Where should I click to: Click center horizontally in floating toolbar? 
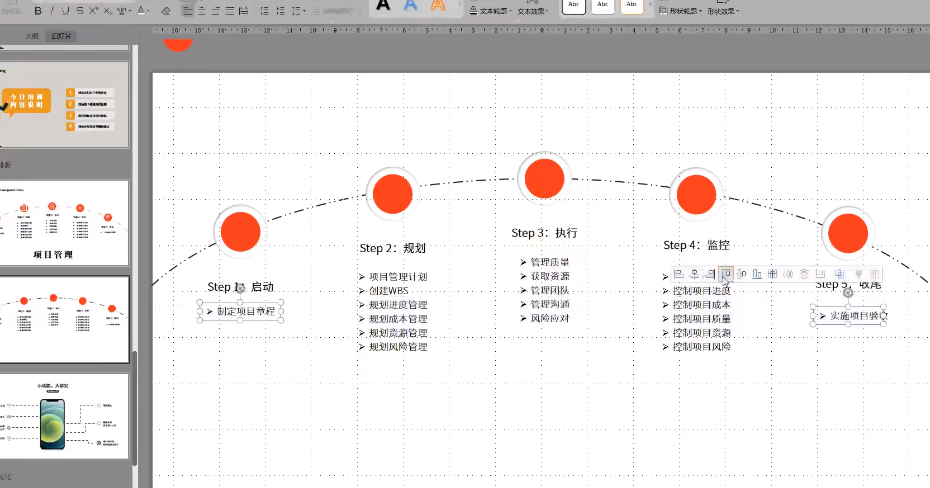point(694,274)
